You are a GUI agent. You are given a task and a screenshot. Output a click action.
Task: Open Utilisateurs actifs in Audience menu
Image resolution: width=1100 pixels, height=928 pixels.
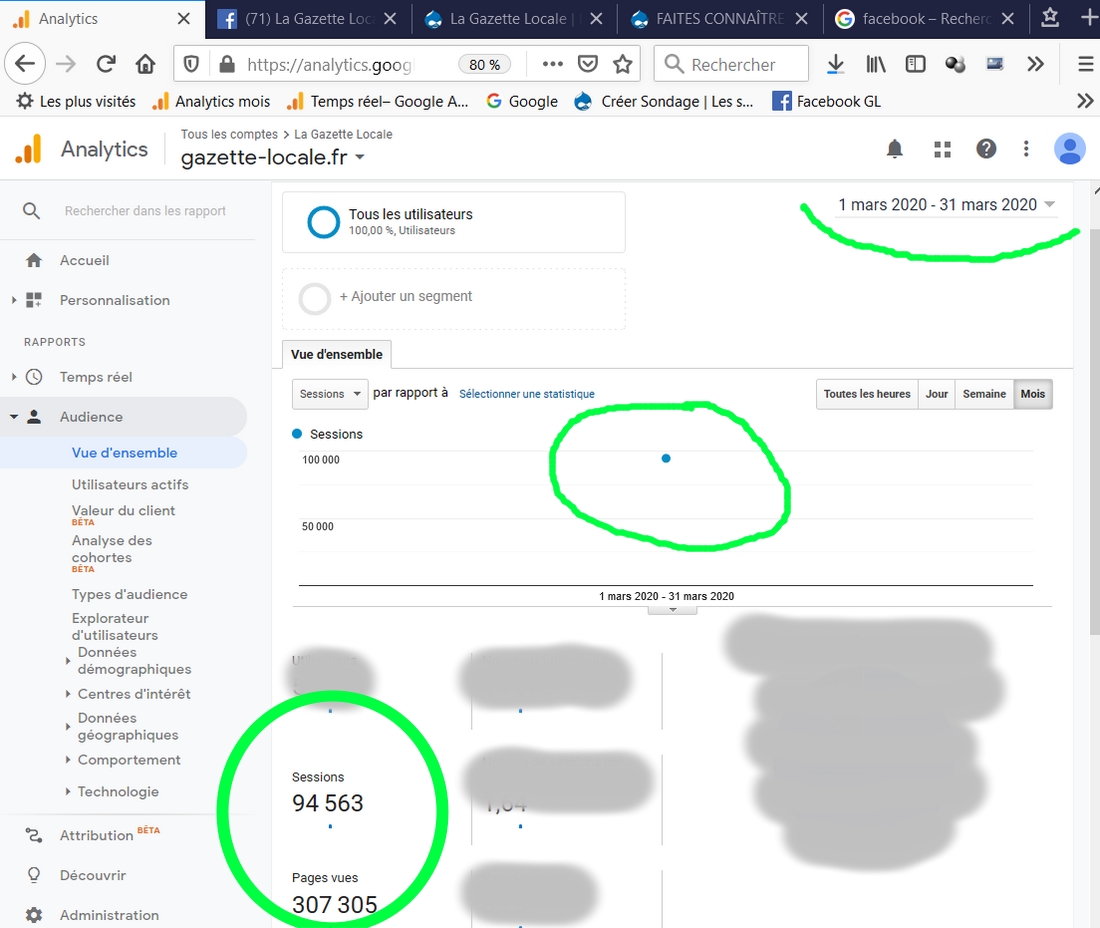click(x=130, y=485)
